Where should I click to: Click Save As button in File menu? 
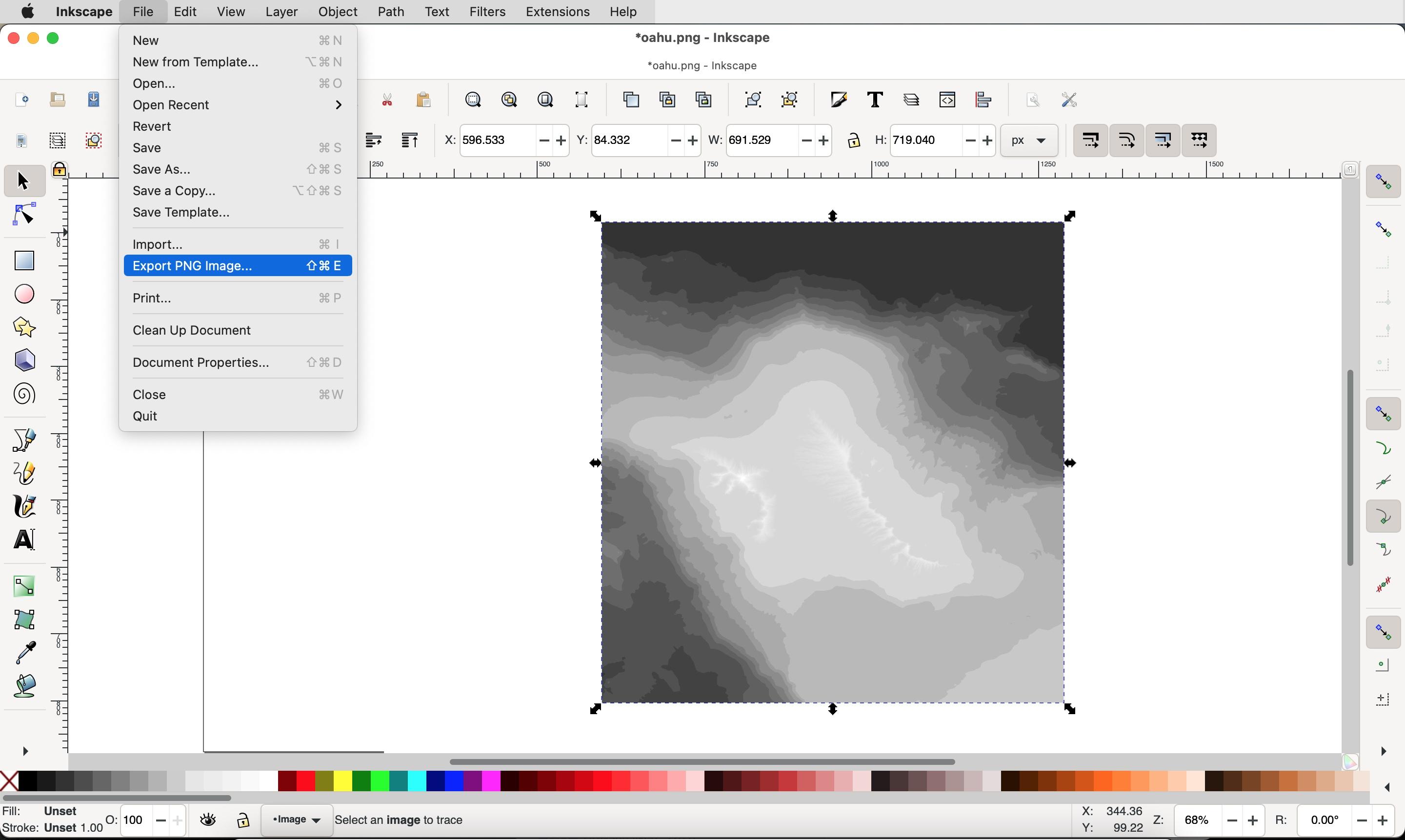coord(161,168)
